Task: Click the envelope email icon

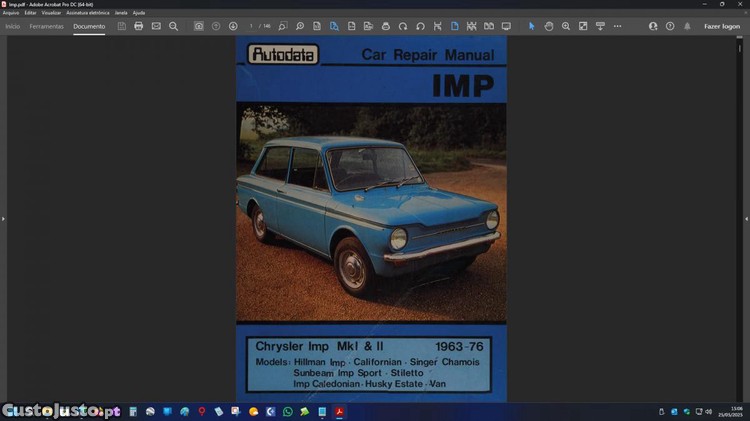Action: click(x=156, y=26)
